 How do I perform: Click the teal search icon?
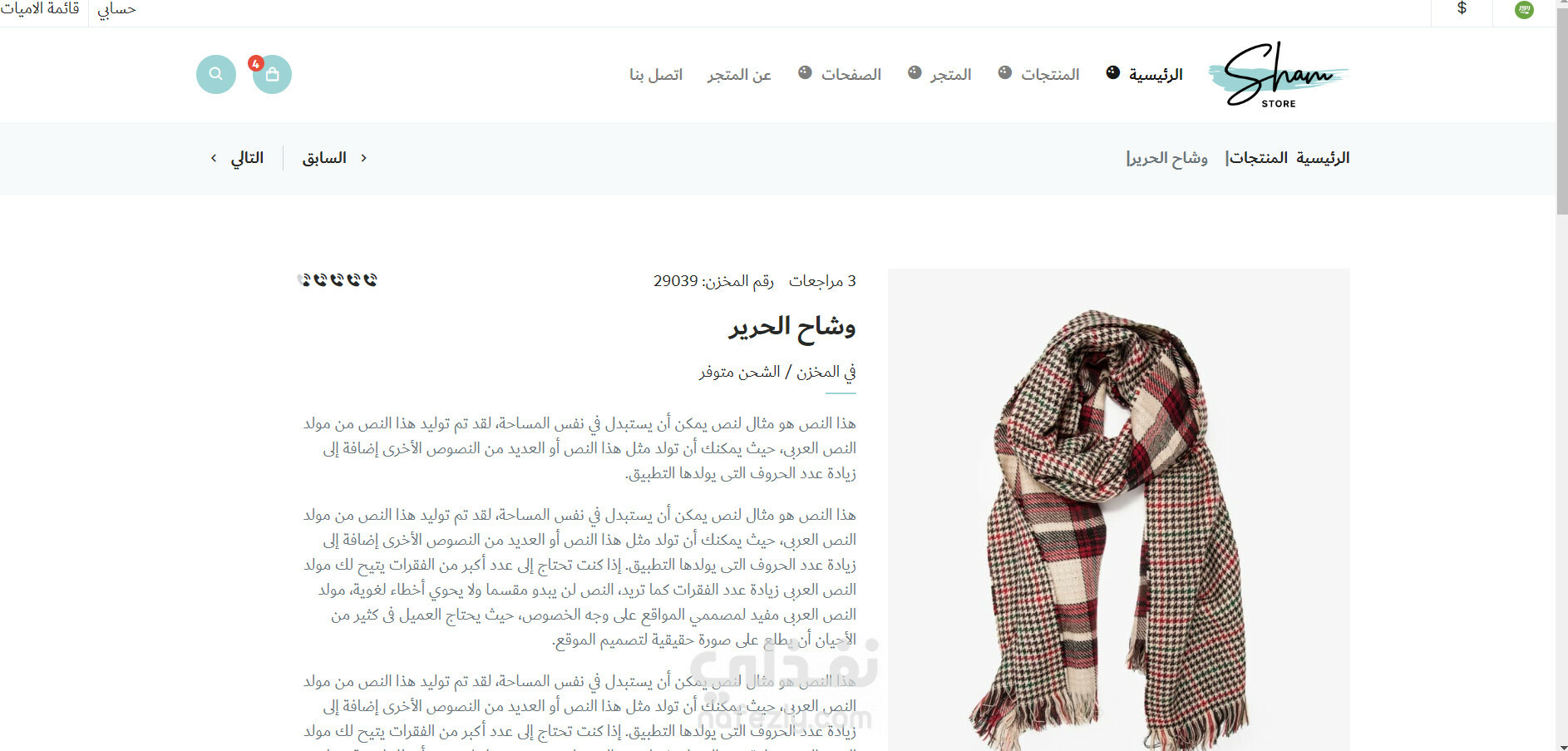click(216, 74)
